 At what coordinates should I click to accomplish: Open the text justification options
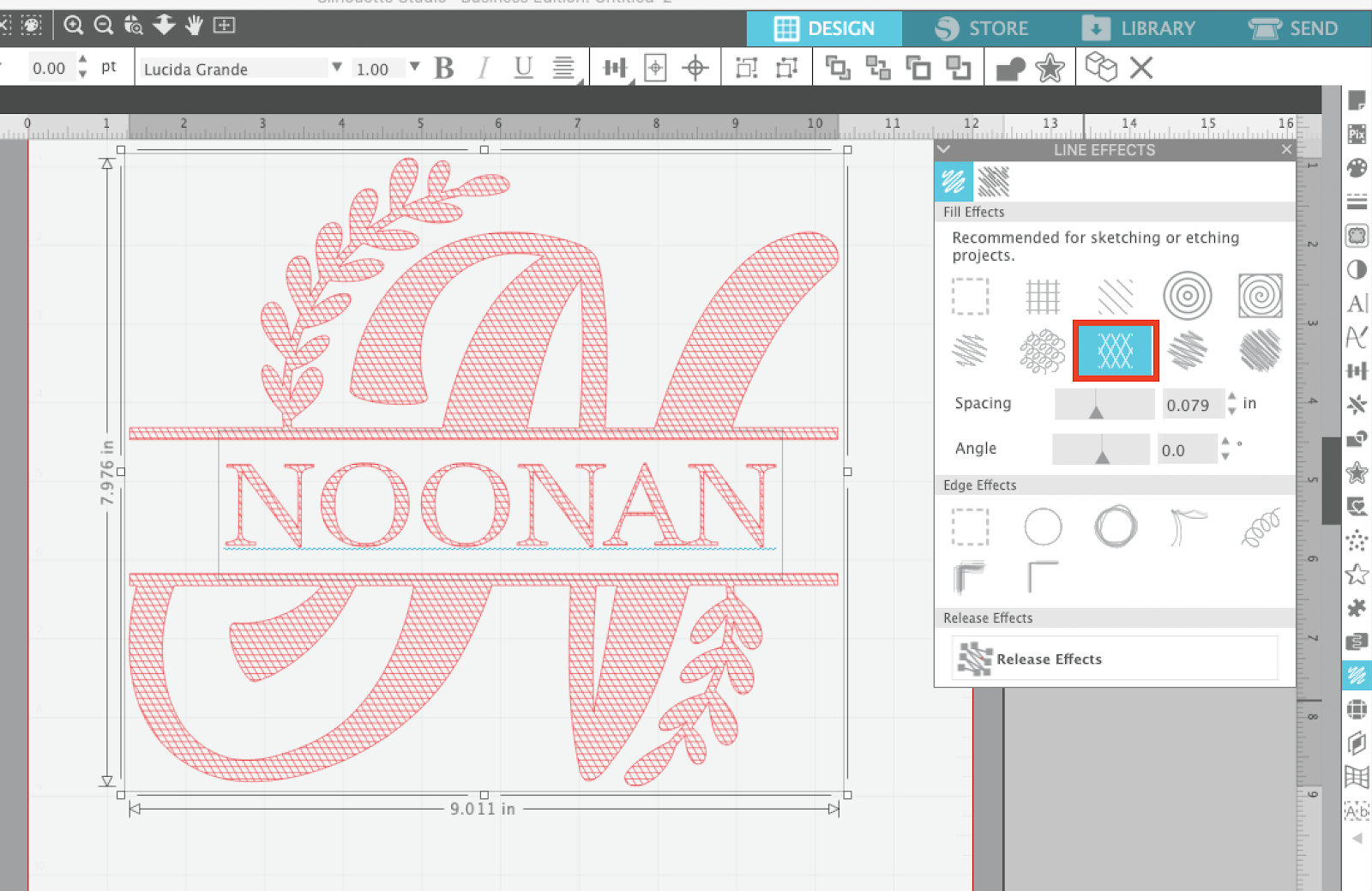[563, 68]
